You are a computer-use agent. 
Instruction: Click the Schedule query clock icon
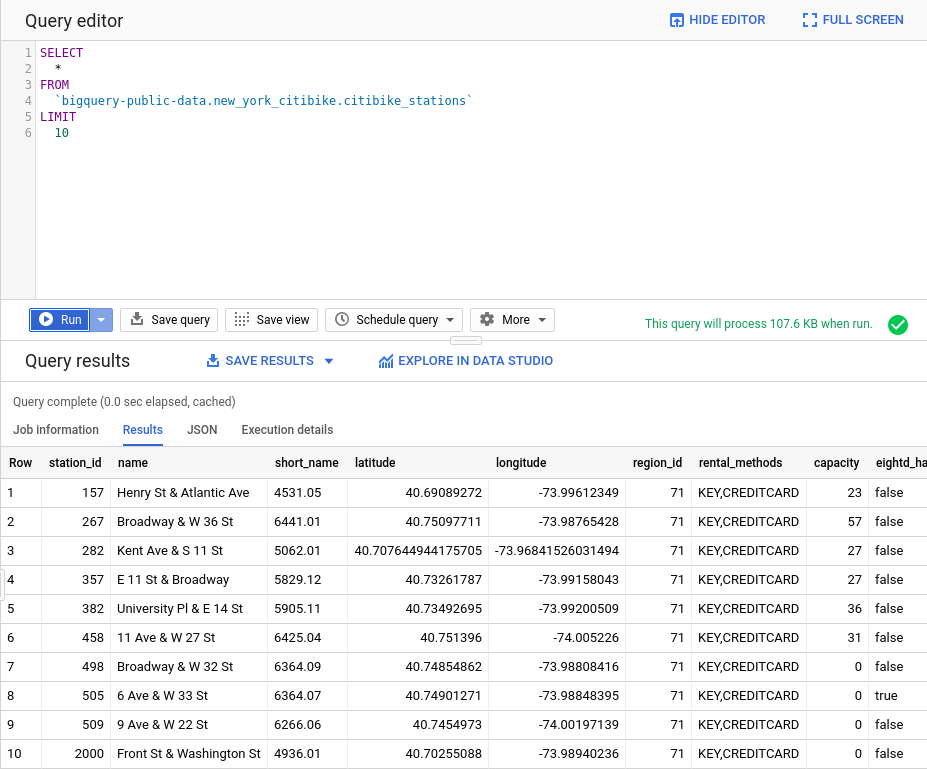[x=342, y=320]
